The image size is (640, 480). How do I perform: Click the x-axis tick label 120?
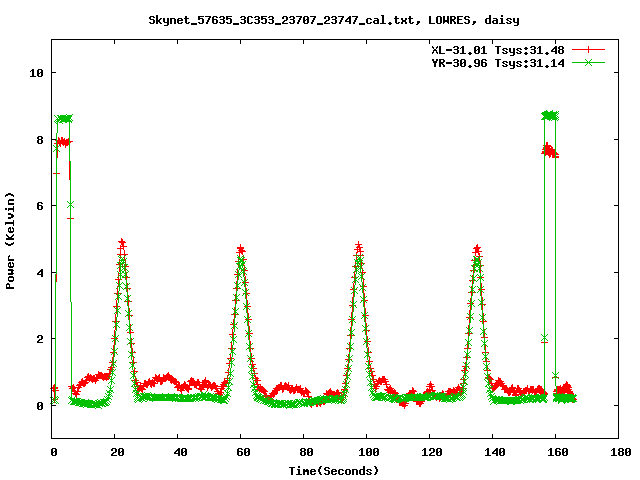coord(432,452)
